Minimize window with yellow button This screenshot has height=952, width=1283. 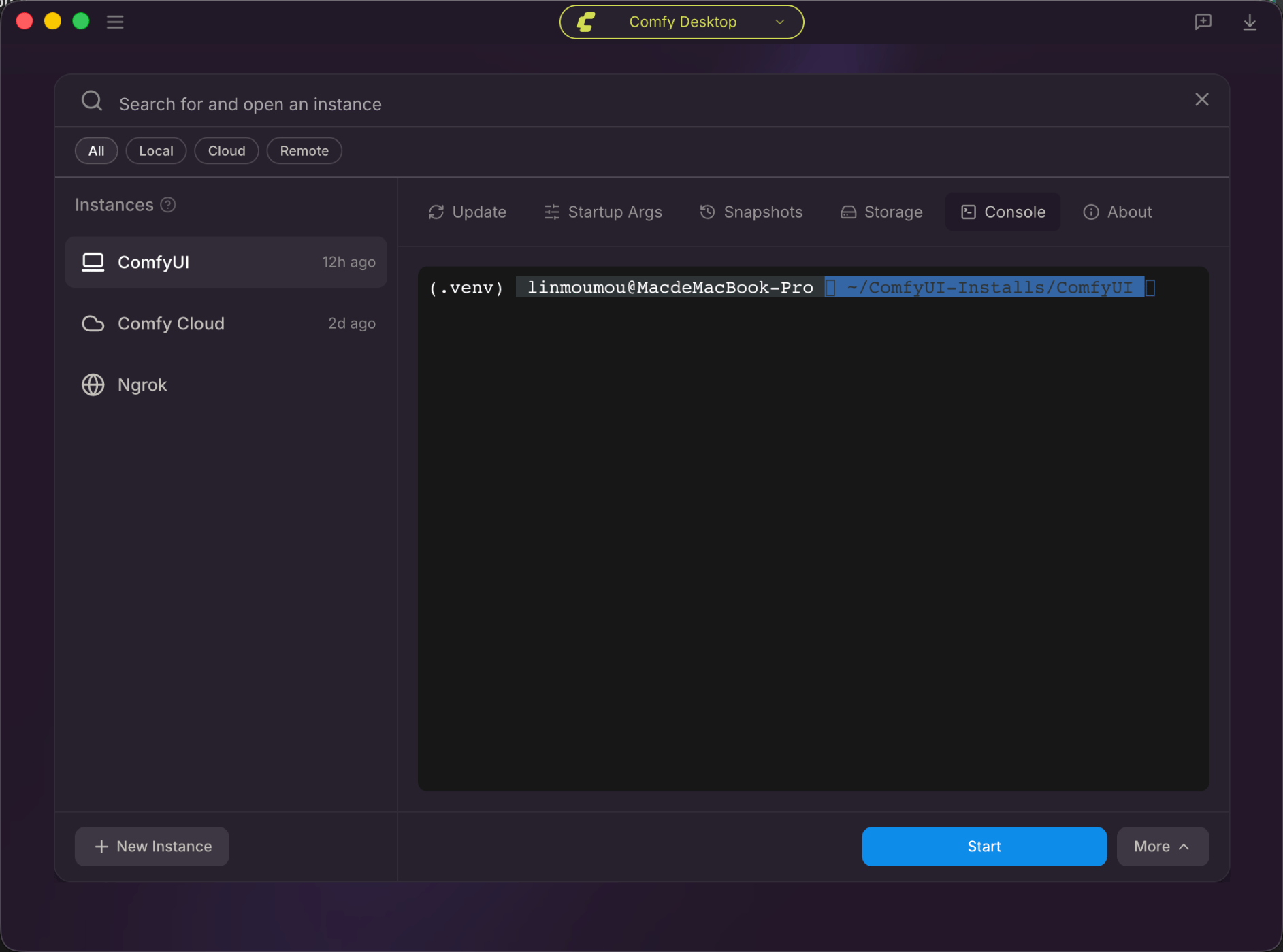[52, 21]
